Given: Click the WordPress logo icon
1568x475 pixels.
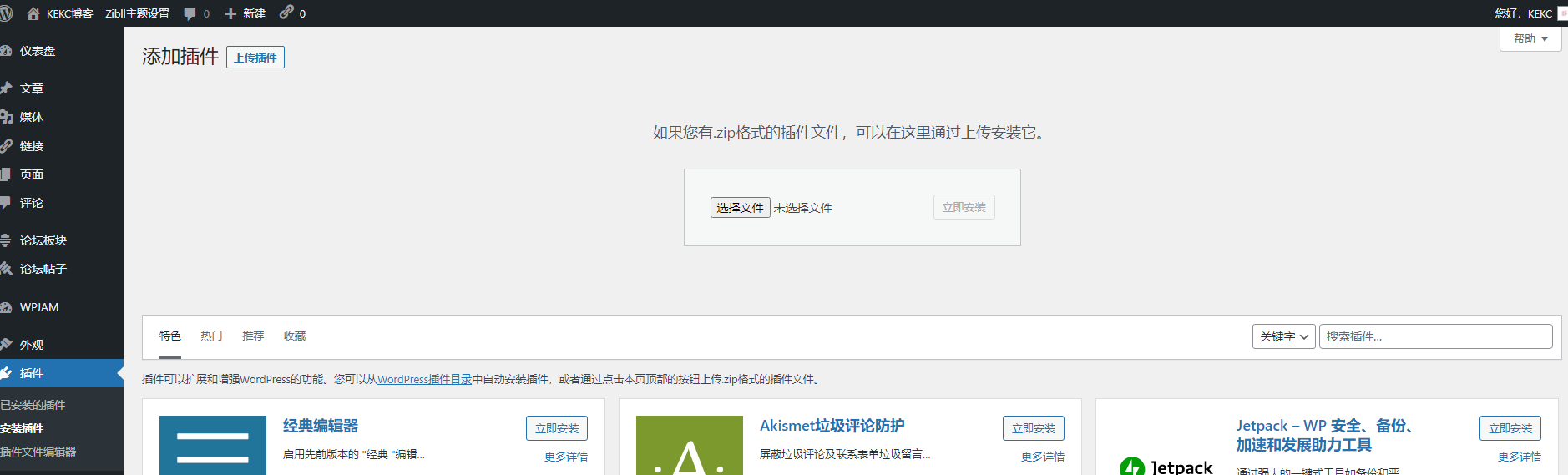Looking at the screenshot, I should [x=4, y=13].
